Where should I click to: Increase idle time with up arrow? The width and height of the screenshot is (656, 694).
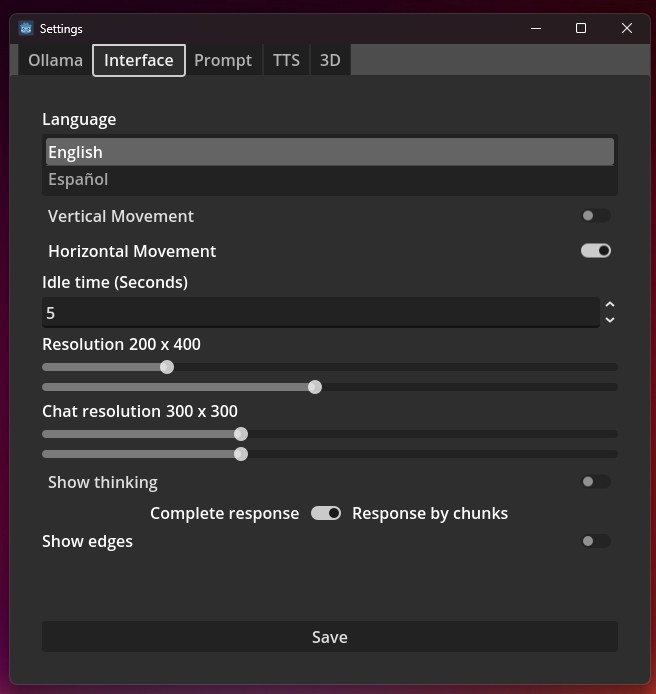[x=610, y=305]
